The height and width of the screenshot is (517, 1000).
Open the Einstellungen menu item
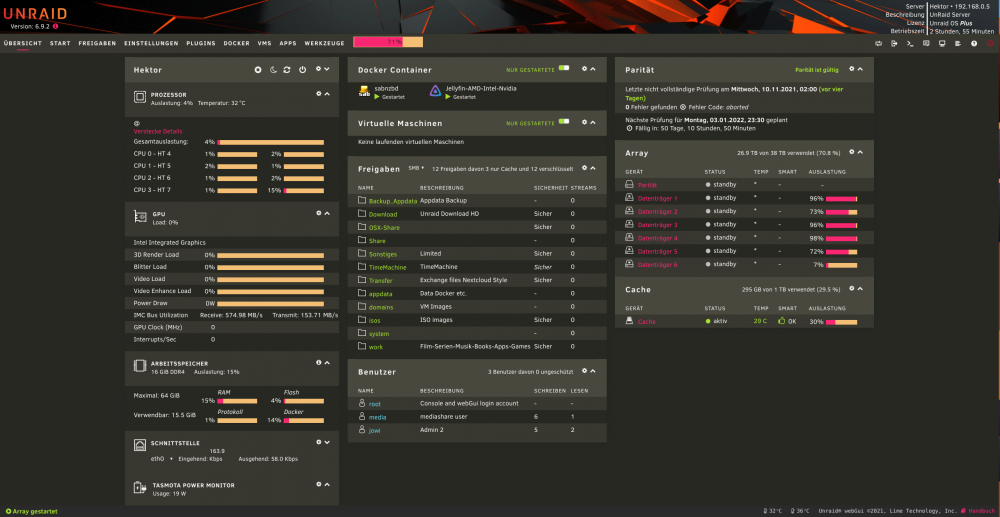click(x=151, y=43)
